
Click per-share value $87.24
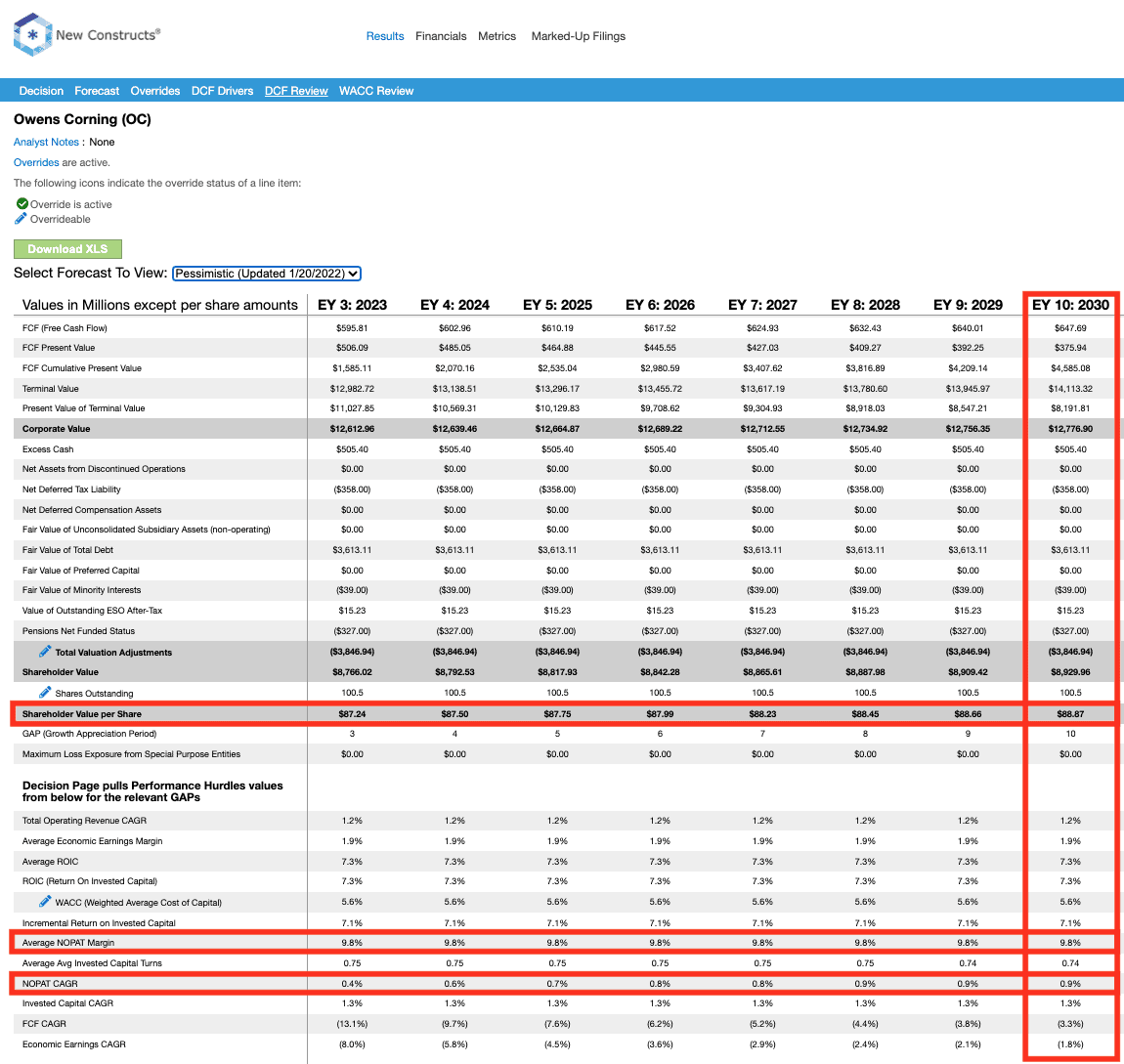(x=352, y=713)
